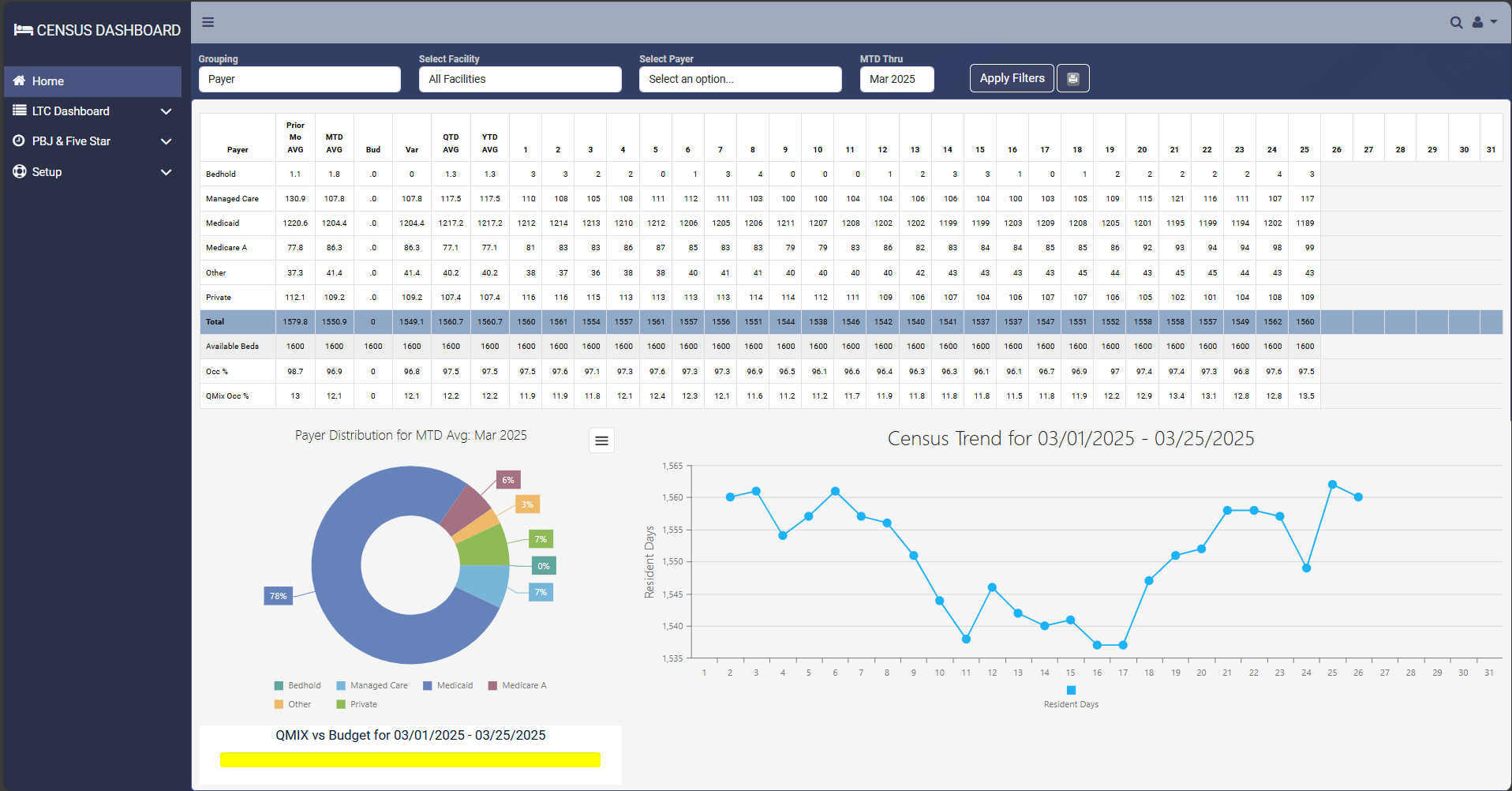
Task: Click the yellow QMIX vs Budget bar
Action: click(x=410, y=759)
